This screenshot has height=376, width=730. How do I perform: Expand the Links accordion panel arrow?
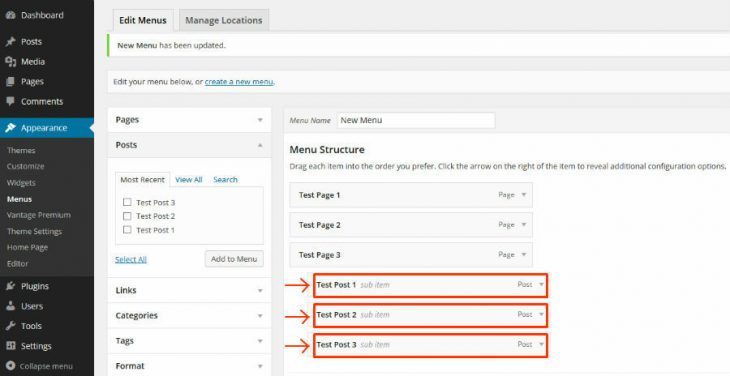pyautogui.click(x=260, y=290)
